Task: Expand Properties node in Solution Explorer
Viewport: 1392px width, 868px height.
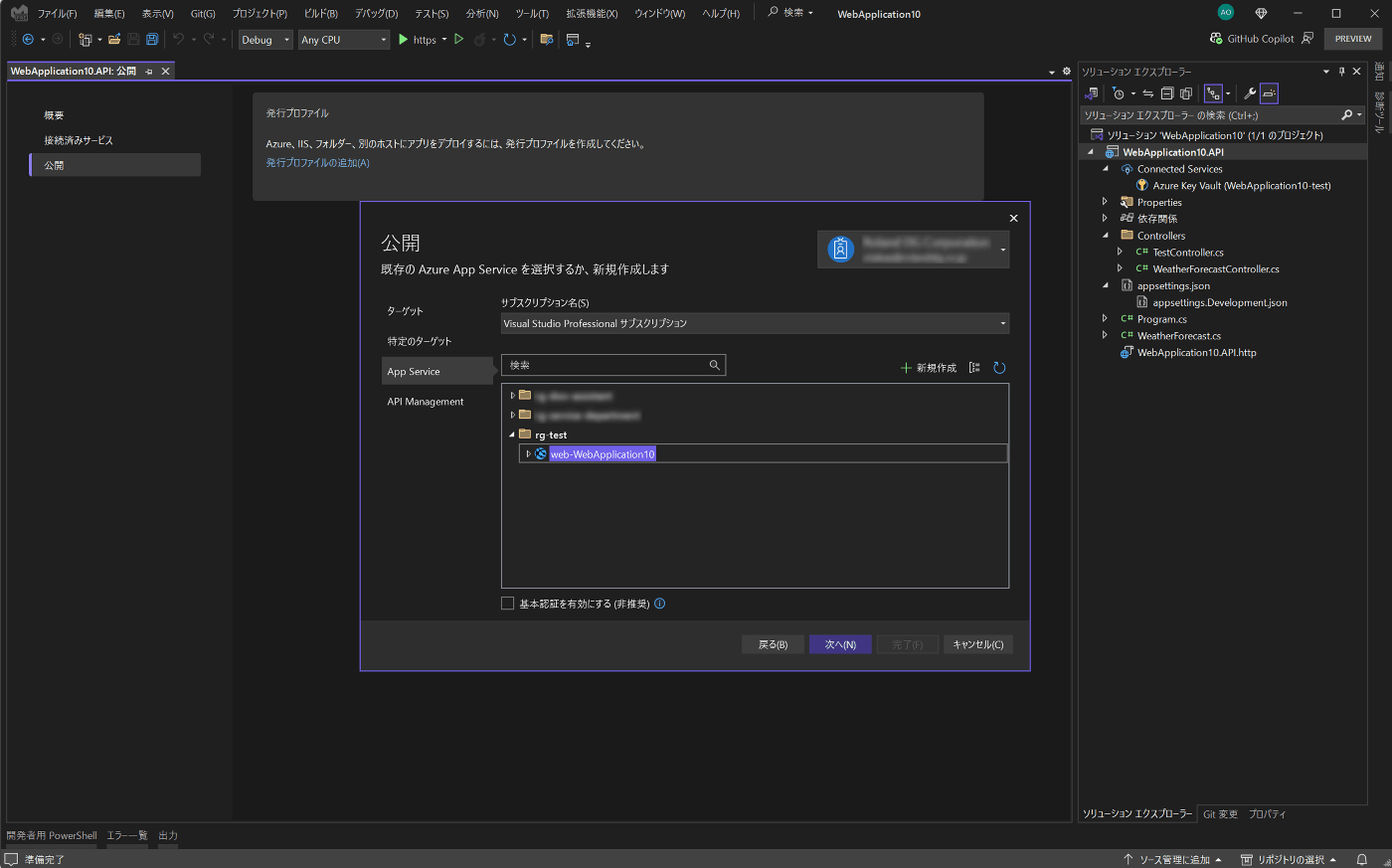Action: 1105,202
